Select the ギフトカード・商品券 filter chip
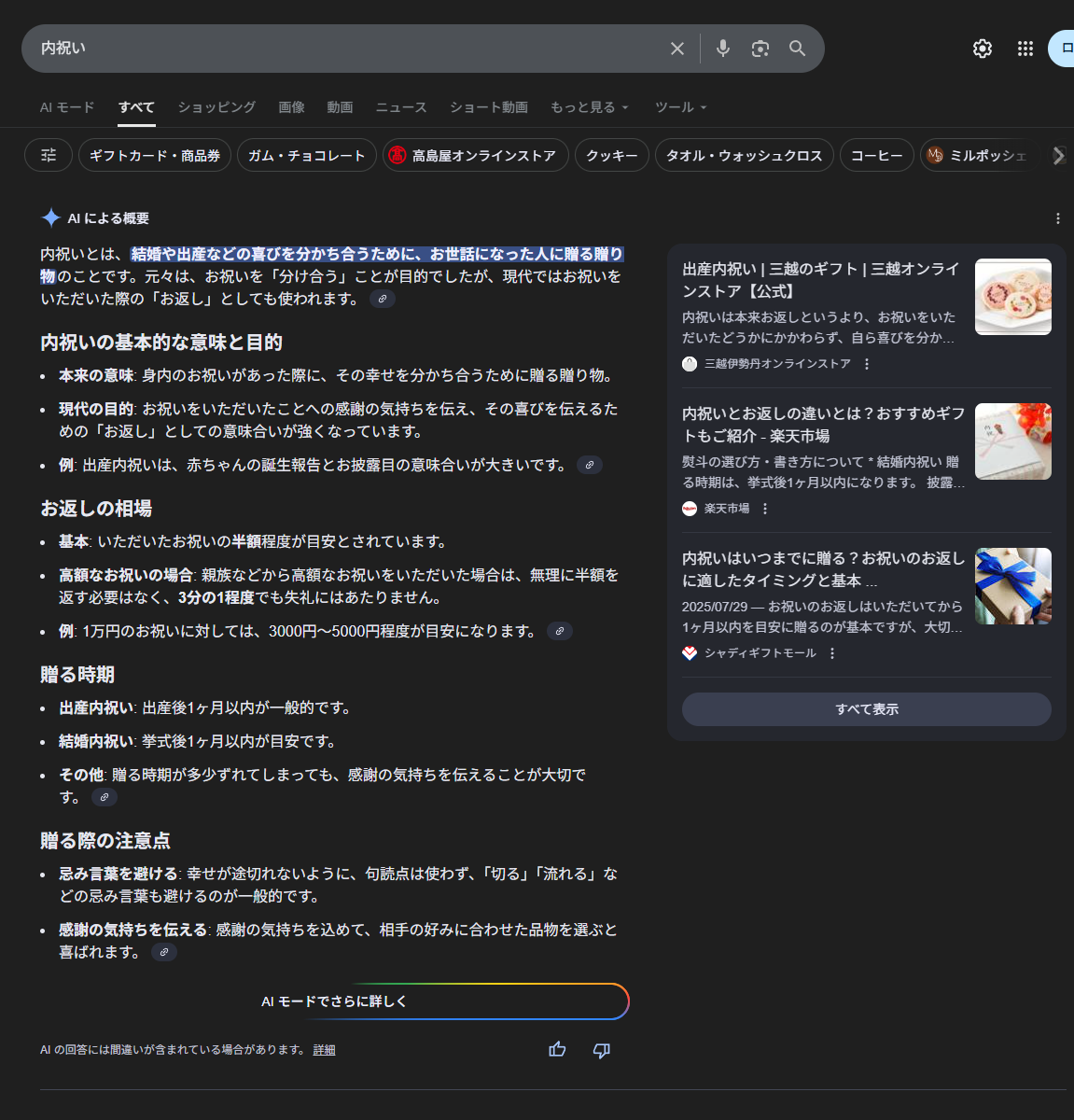The height and width of the screenshot is (1120, 1074). 155,155
